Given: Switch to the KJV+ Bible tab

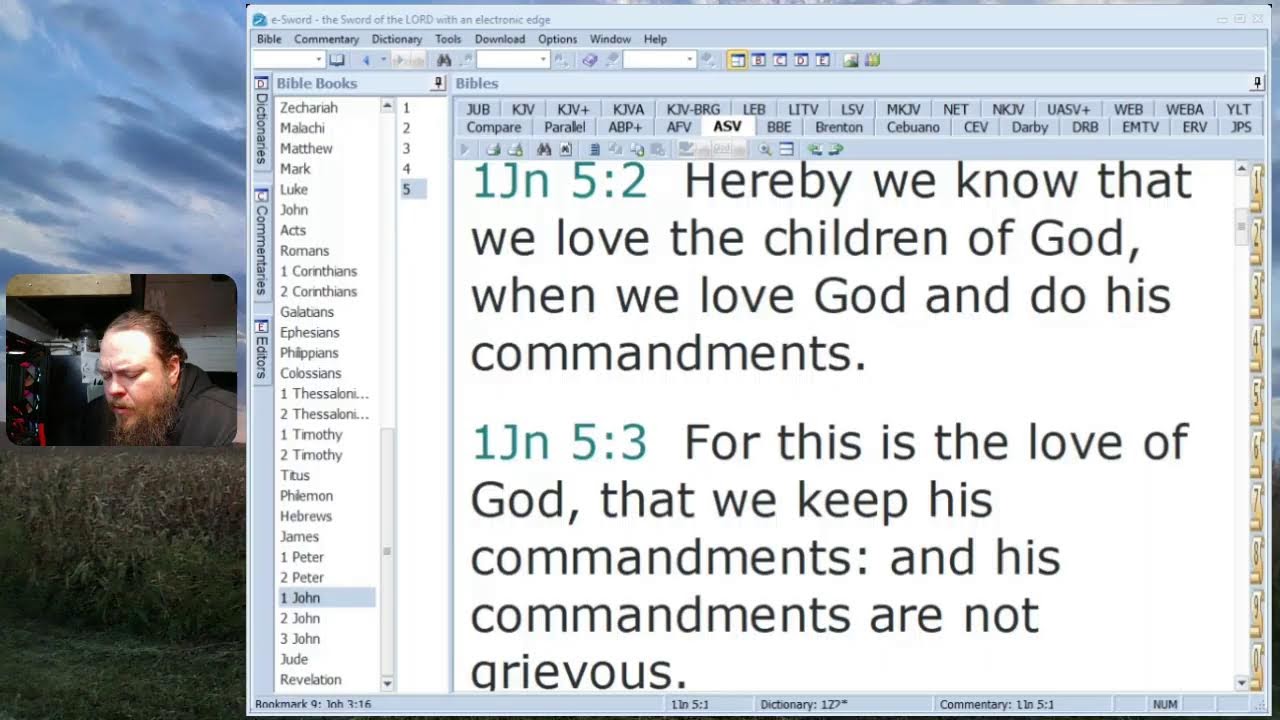Looking at the screenshot, I should click(x=573, y=109).
